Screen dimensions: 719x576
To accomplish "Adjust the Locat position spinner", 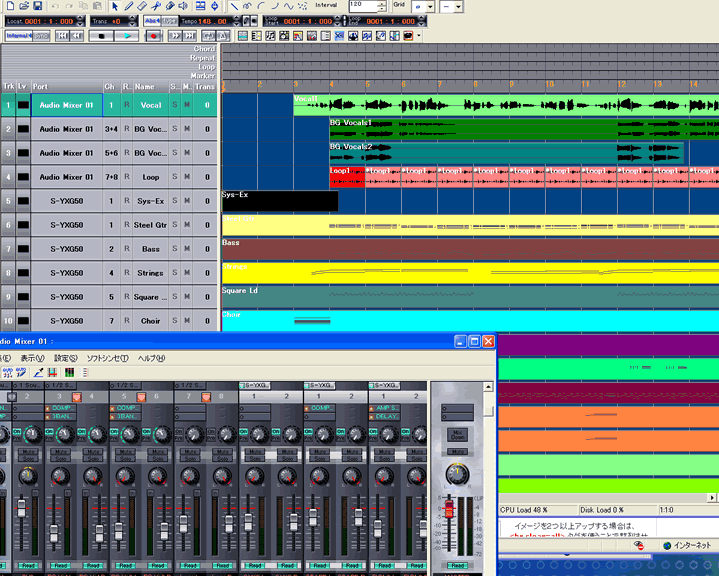I will (81, 21).
